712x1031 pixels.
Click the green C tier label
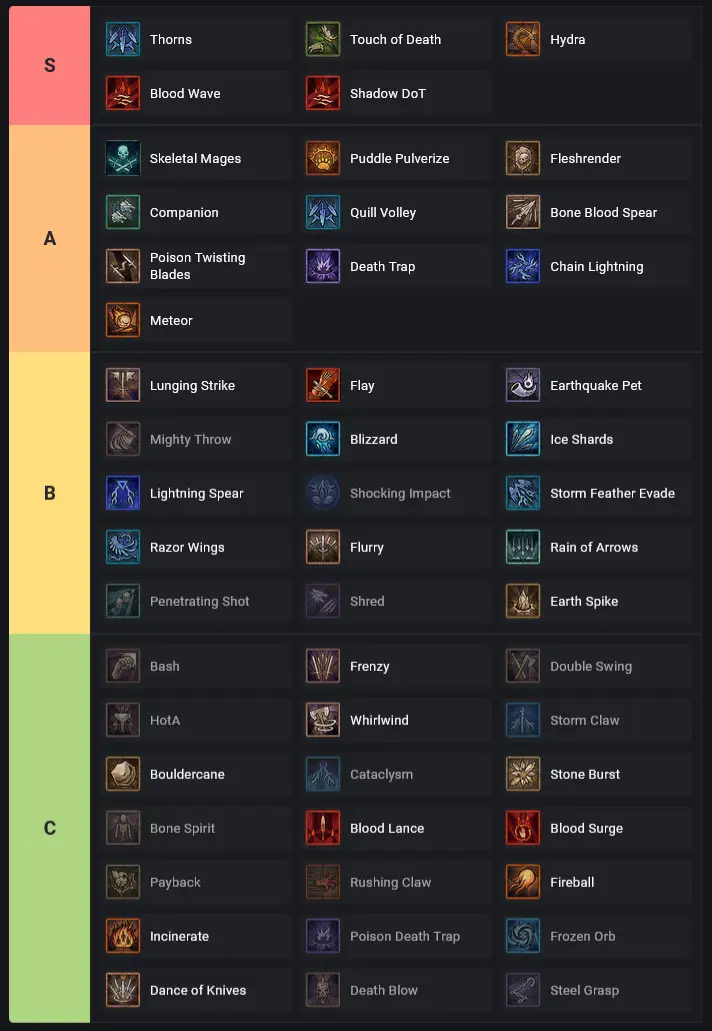(x=50, y=828)
